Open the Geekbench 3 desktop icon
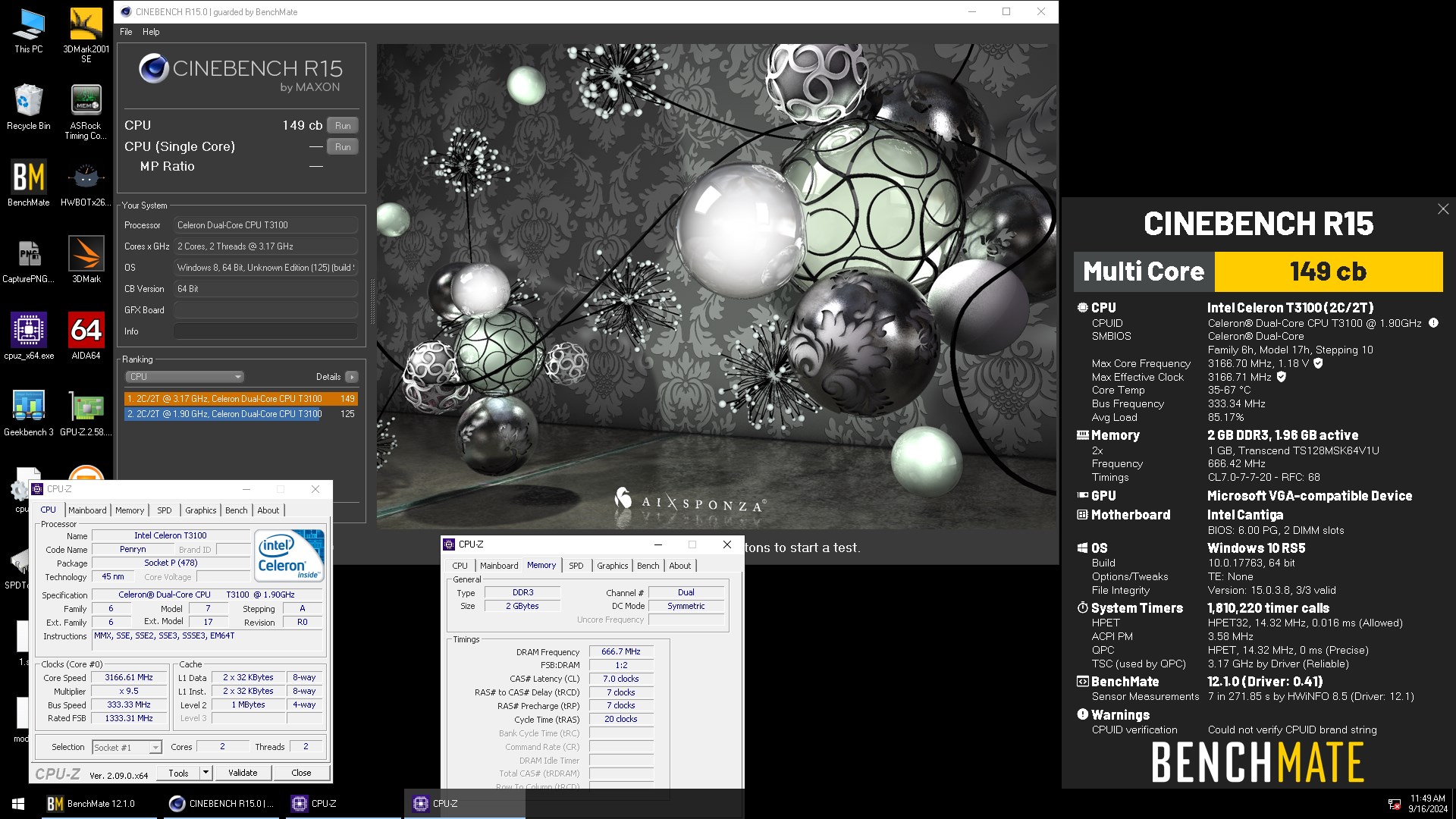Screen dimensions: 1456x819 29,413
